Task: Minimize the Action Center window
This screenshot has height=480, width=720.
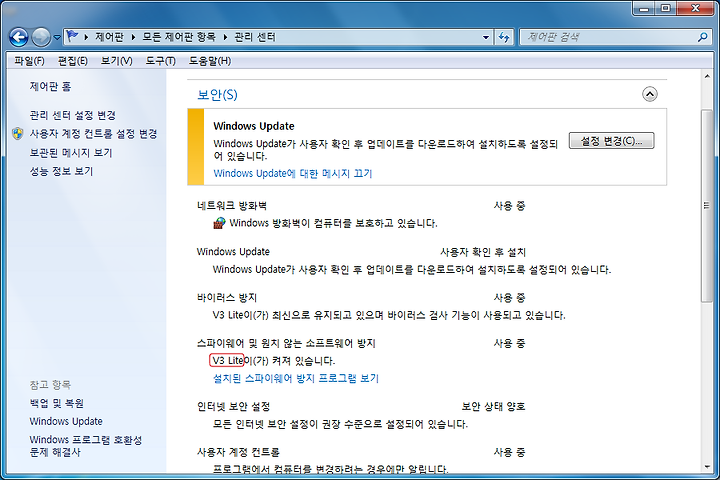Action: point(643,8)
